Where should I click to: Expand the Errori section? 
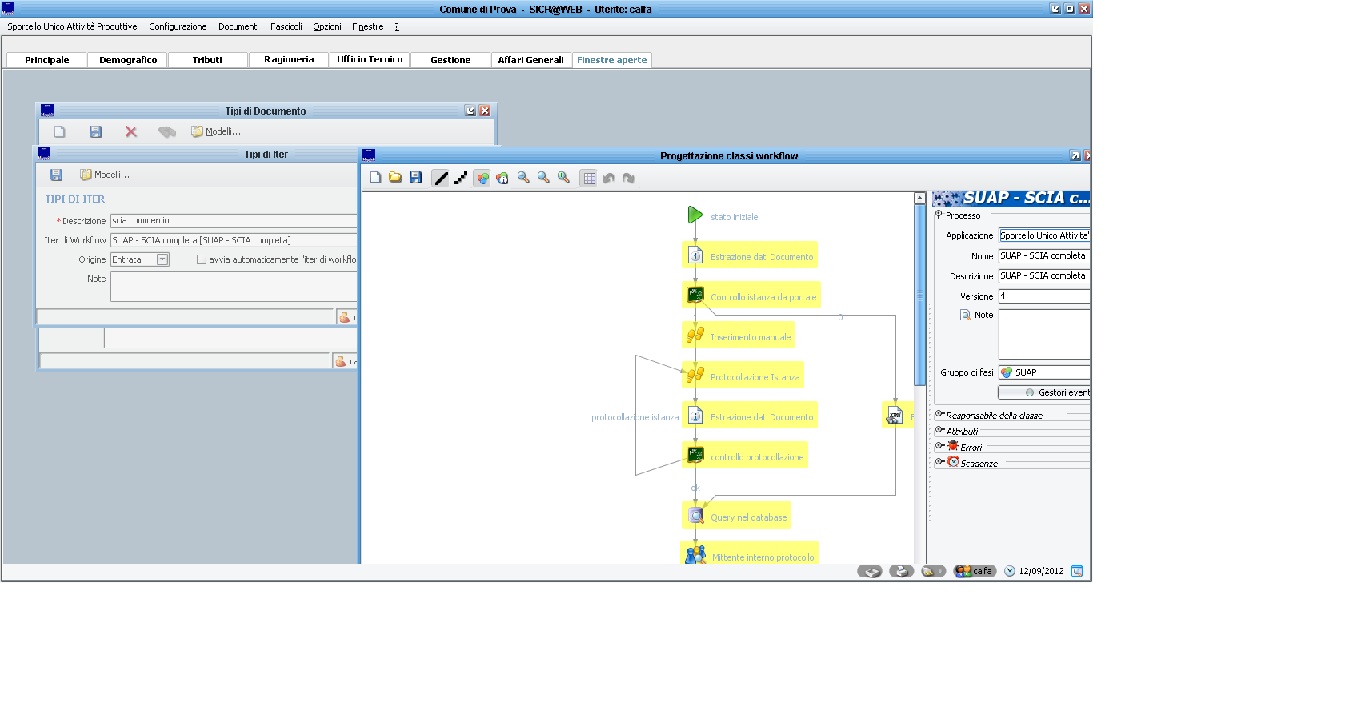939,446
